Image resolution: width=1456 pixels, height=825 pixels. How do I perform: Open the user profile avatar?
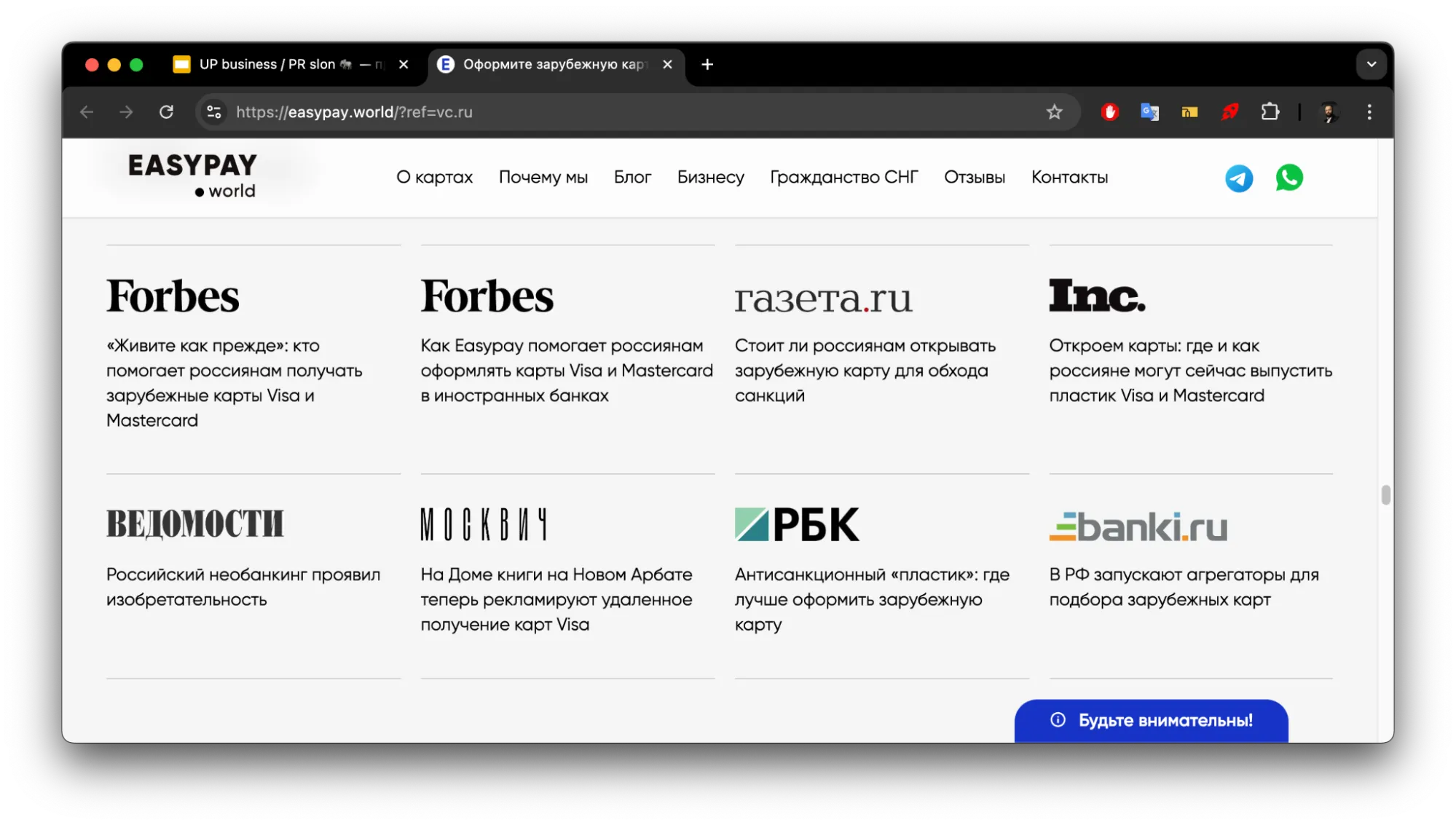click(x=1329, y=112)
